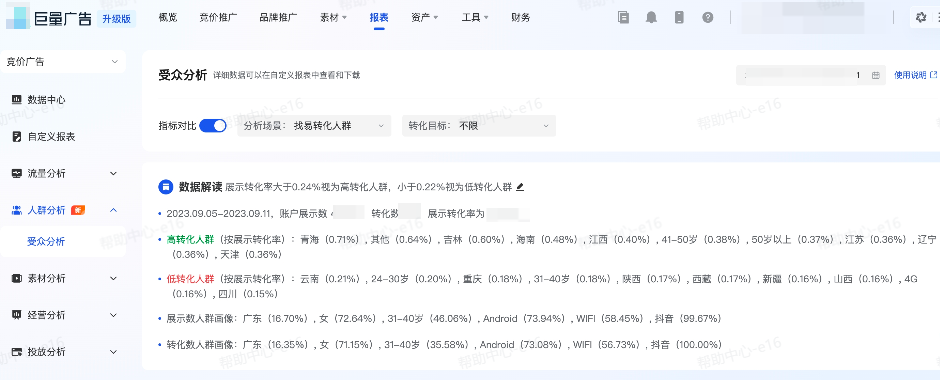Screen dimensions: 940x380
Task: Open the notifications bell icon
Action: 651,17
